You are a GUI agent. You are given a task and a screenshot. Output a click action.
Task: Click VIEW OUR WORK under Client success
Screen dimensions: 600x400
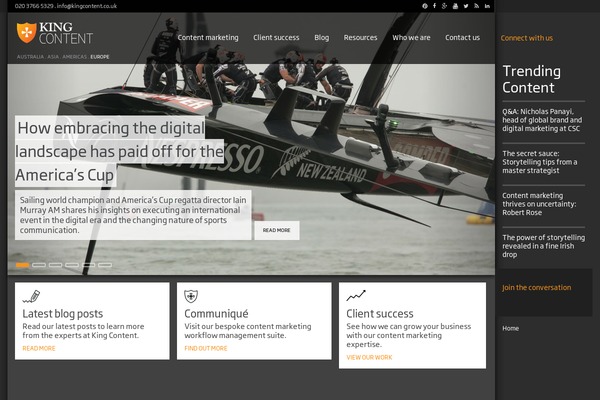coord(369,358)
